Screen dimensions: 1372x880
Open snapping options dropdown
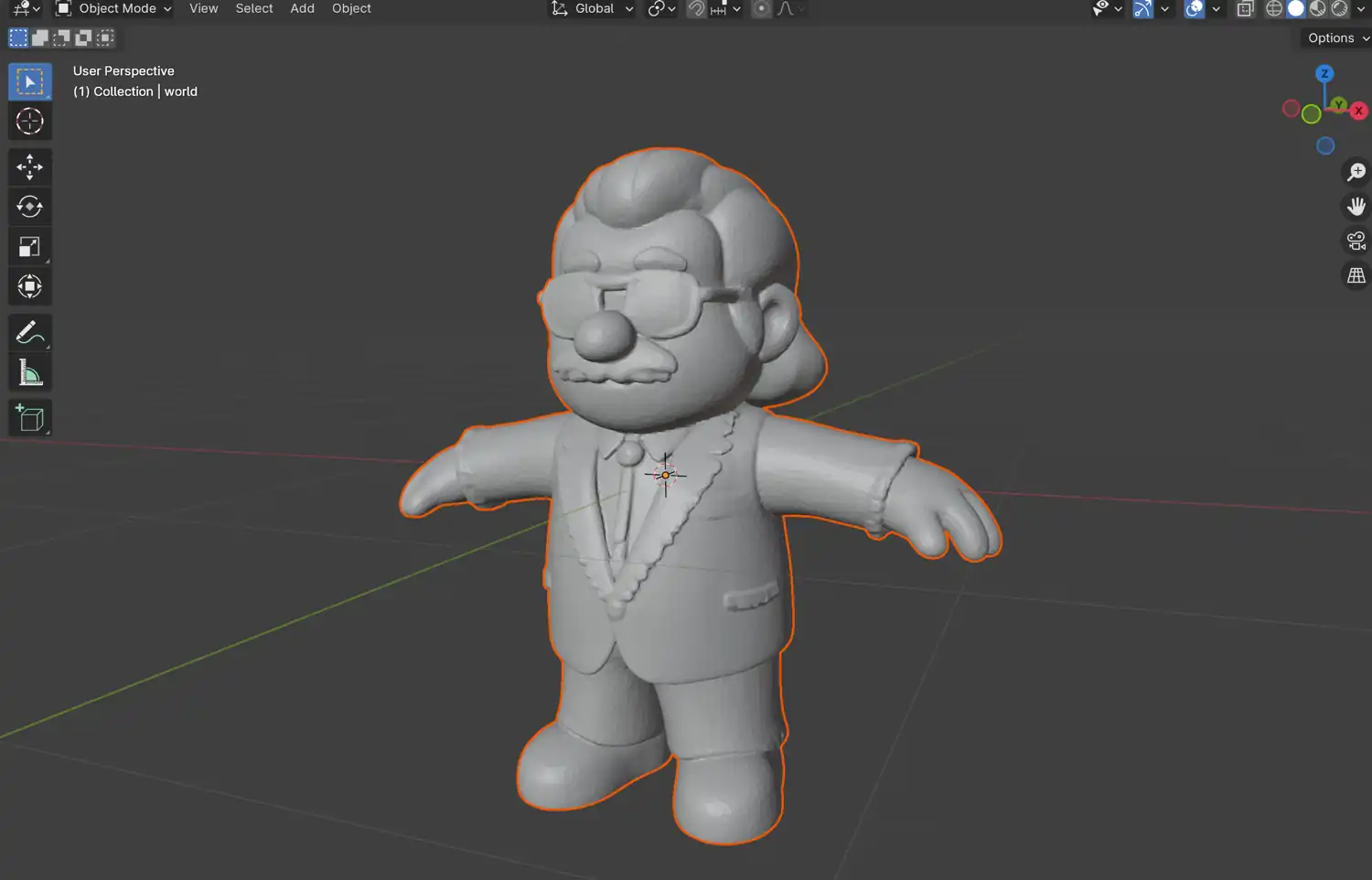click(727, 9)
